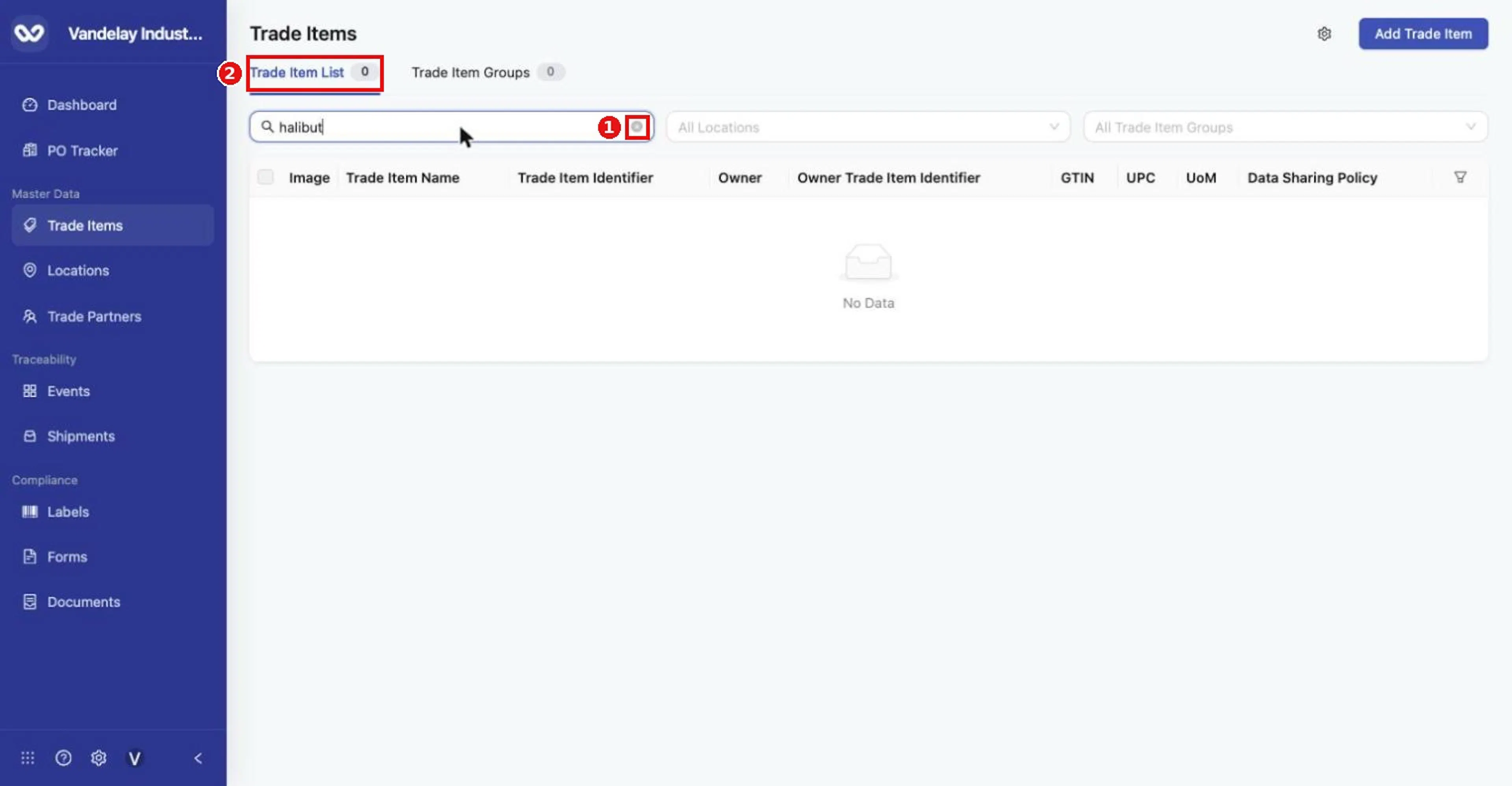Viewport: 1512px width, 786px height.
Task: Open the apps grid icon in the sidebar footer
Action: click(28, 758)
